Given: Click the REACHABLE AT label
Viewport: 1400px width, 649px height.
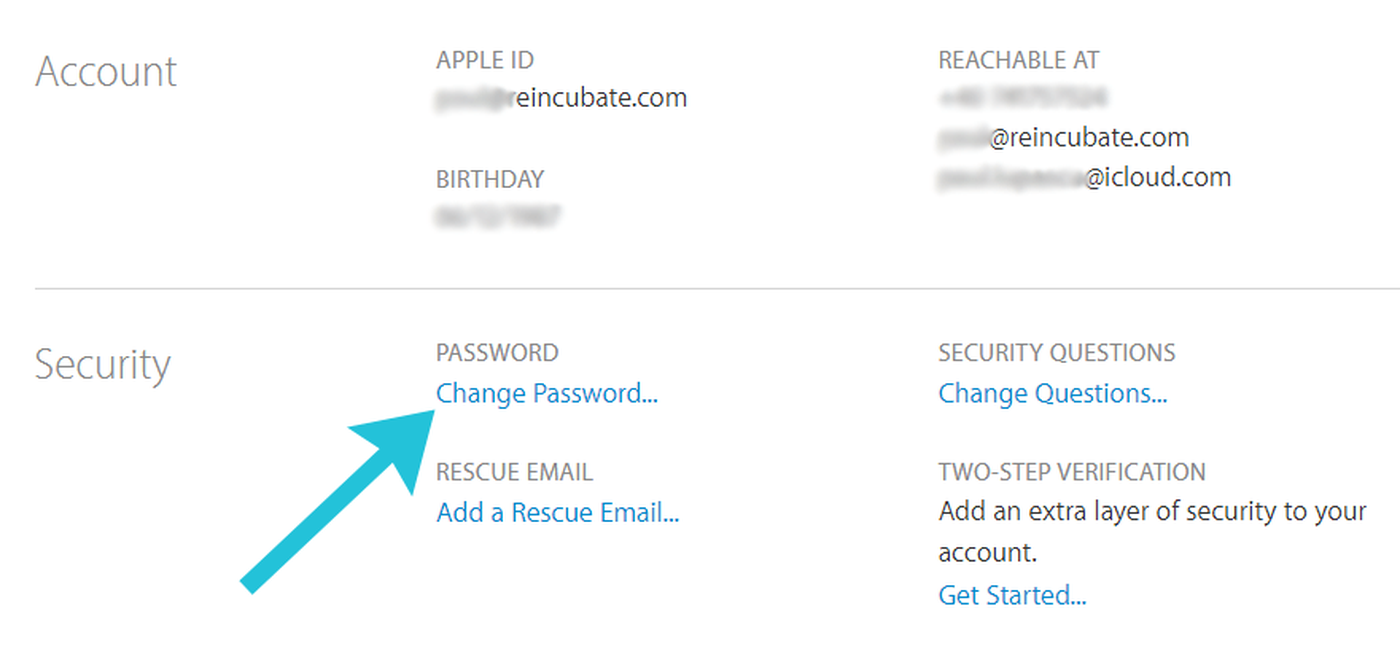Looking at the screenshot, I should [1018, 60].
